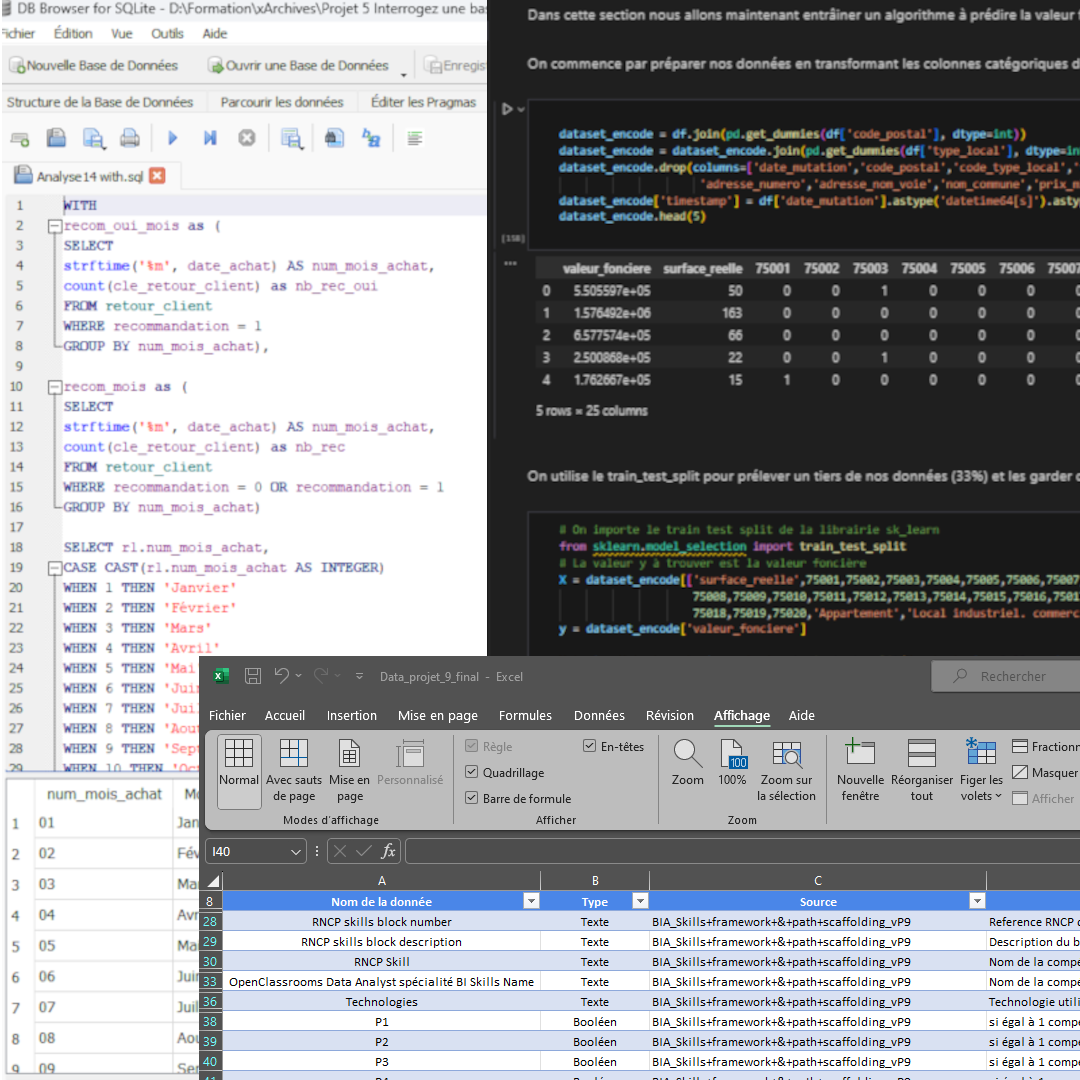Click Nouvelle Base de Données button
The width and height of the screenshot is (1080, 1080).
pos(93,66)
